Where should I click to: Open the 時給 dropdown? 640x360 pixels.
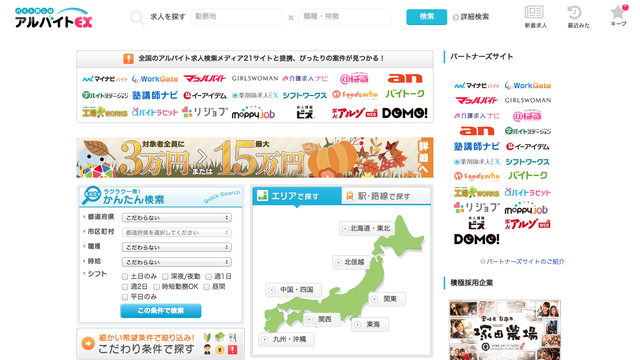click(177, 262)
